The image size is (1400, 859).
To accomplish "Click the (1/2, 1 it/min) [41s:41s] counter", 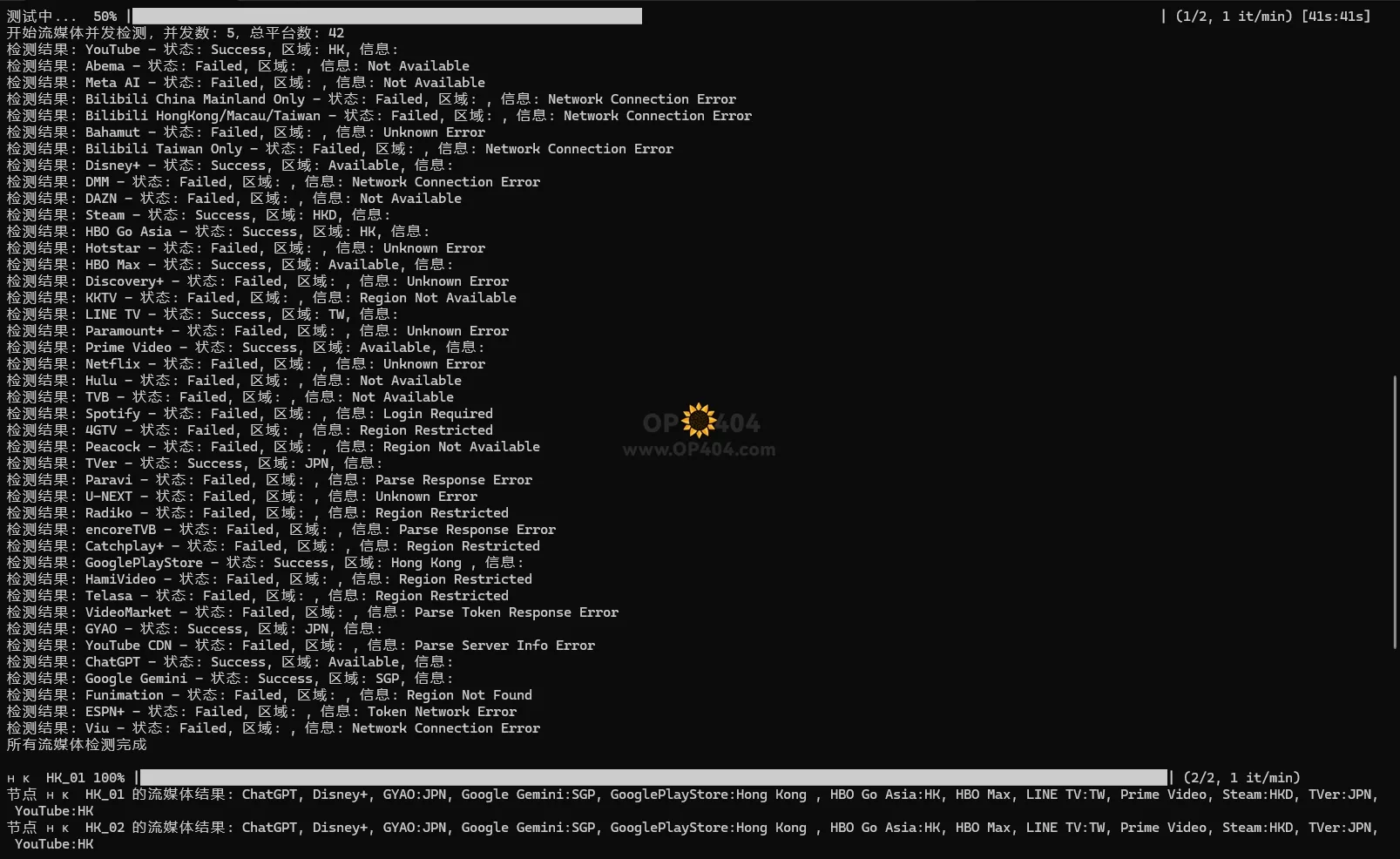I will coord(1273,17).
